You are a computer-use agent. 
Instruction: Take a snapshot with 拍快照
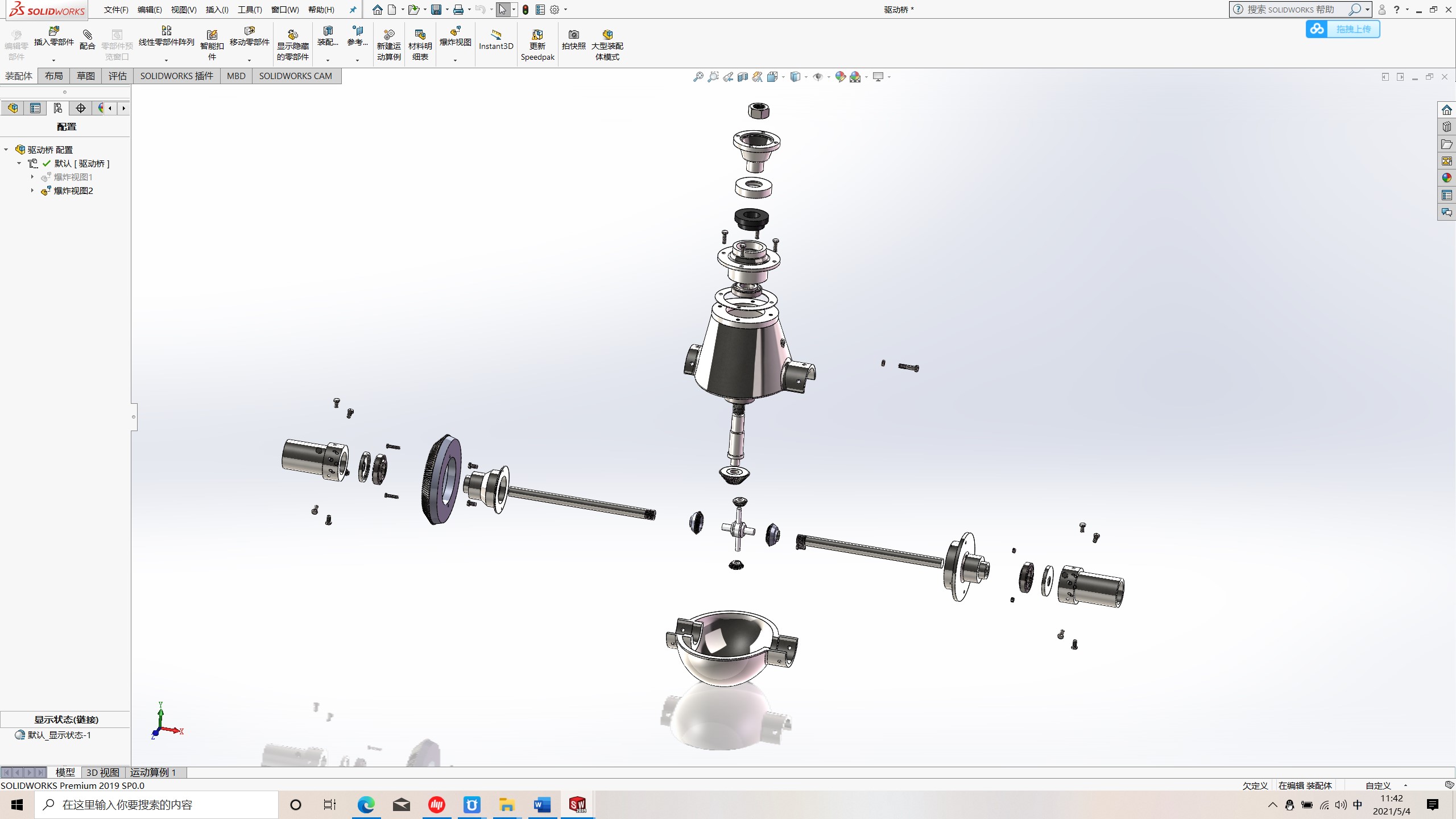coord(573,40)
